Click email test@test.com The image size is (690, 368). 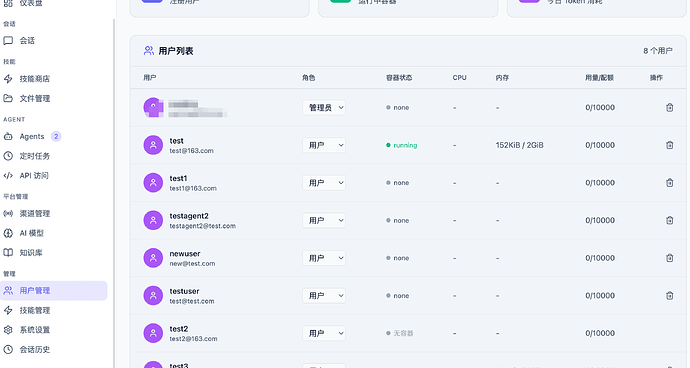(192, 301)
